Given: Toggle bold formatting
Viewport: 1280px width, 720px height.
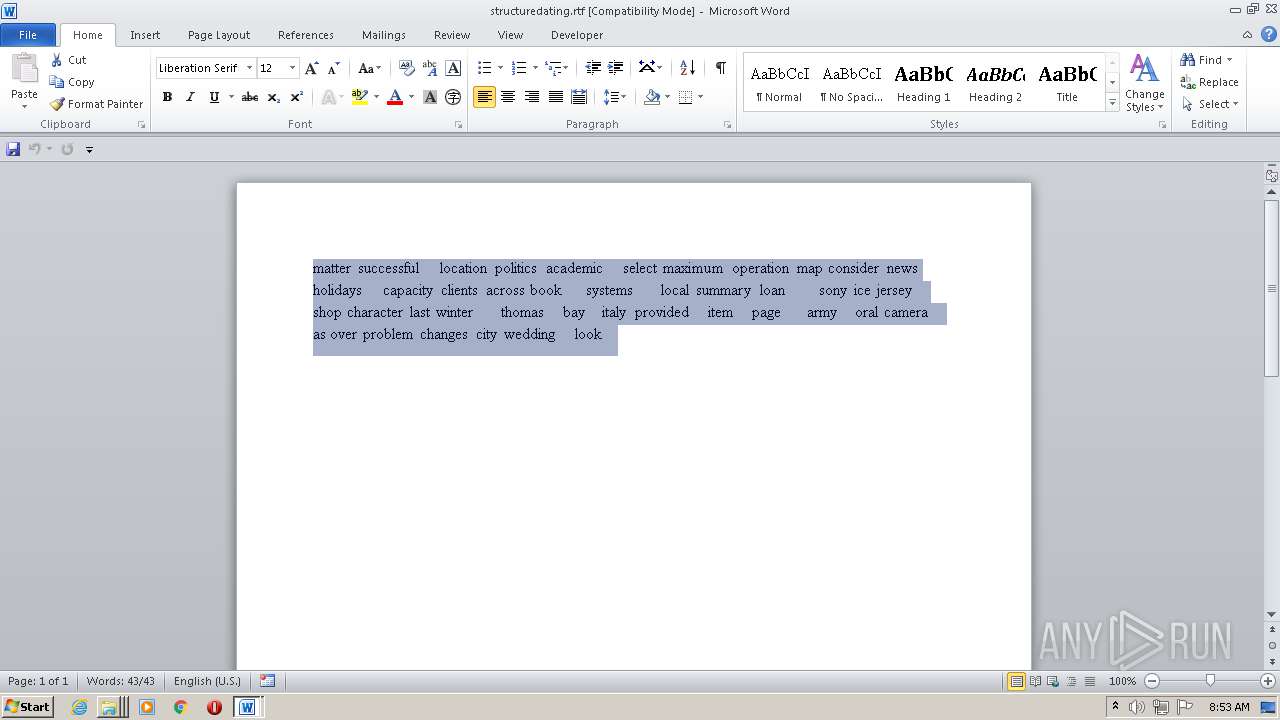Looking at the screenshot, I should point(167,97).
